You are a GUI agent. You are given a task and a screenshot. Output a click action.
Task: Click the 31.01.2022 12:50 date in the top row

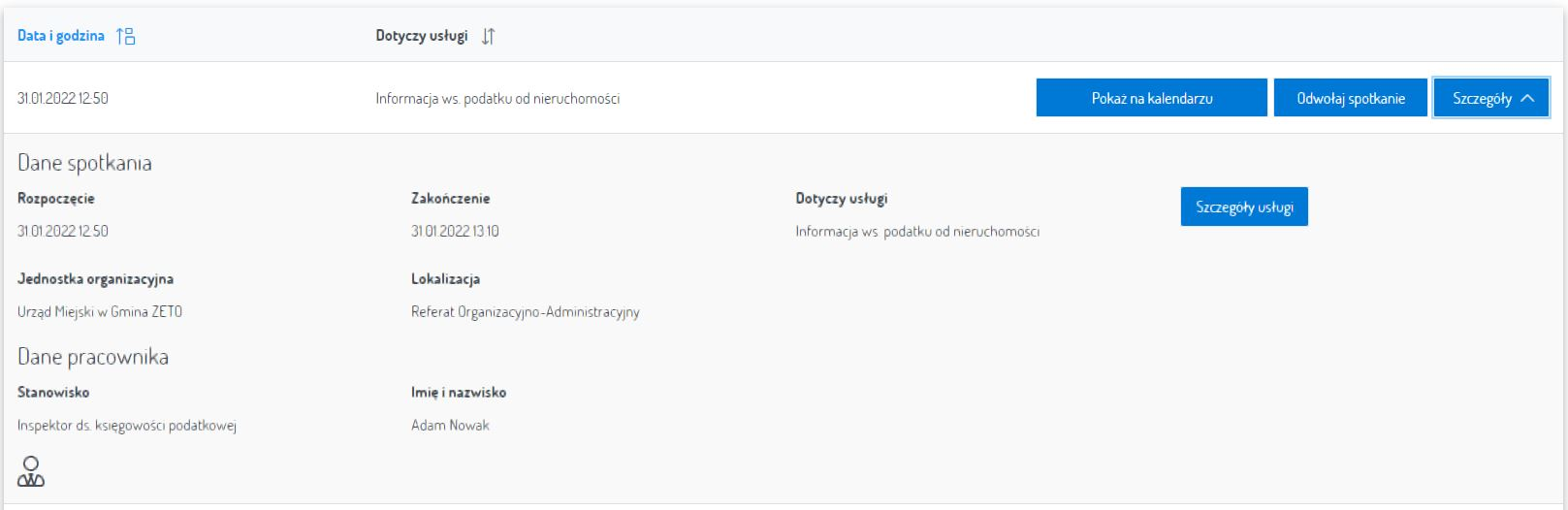pyautogui.click(x=63, y=98)
